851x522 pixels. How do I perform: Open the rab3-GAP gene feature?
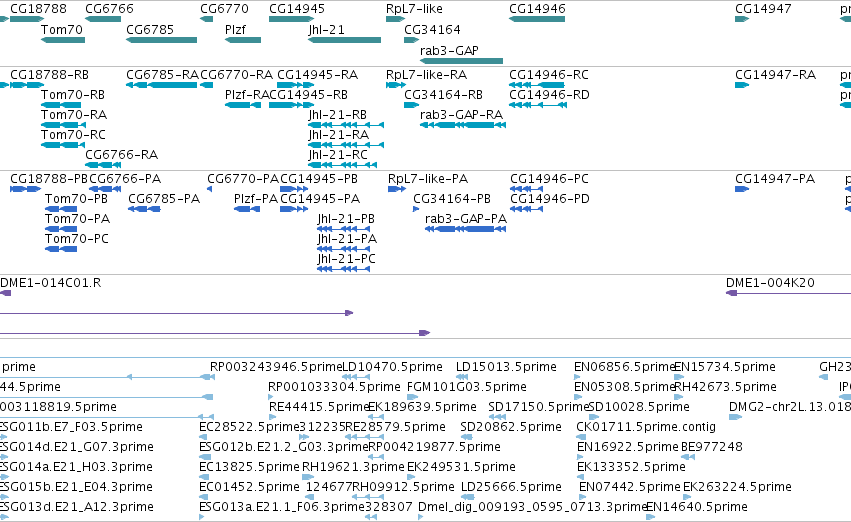coord(461,61)
